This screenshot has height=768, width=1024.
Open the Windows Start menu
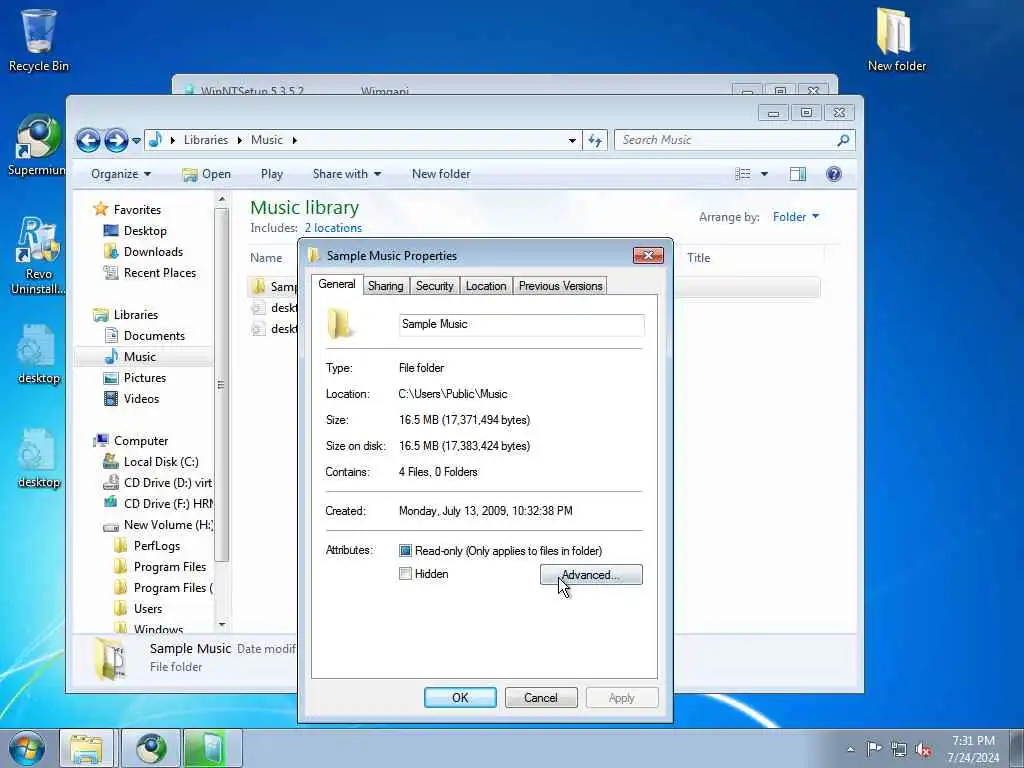[x=27, y=748]
